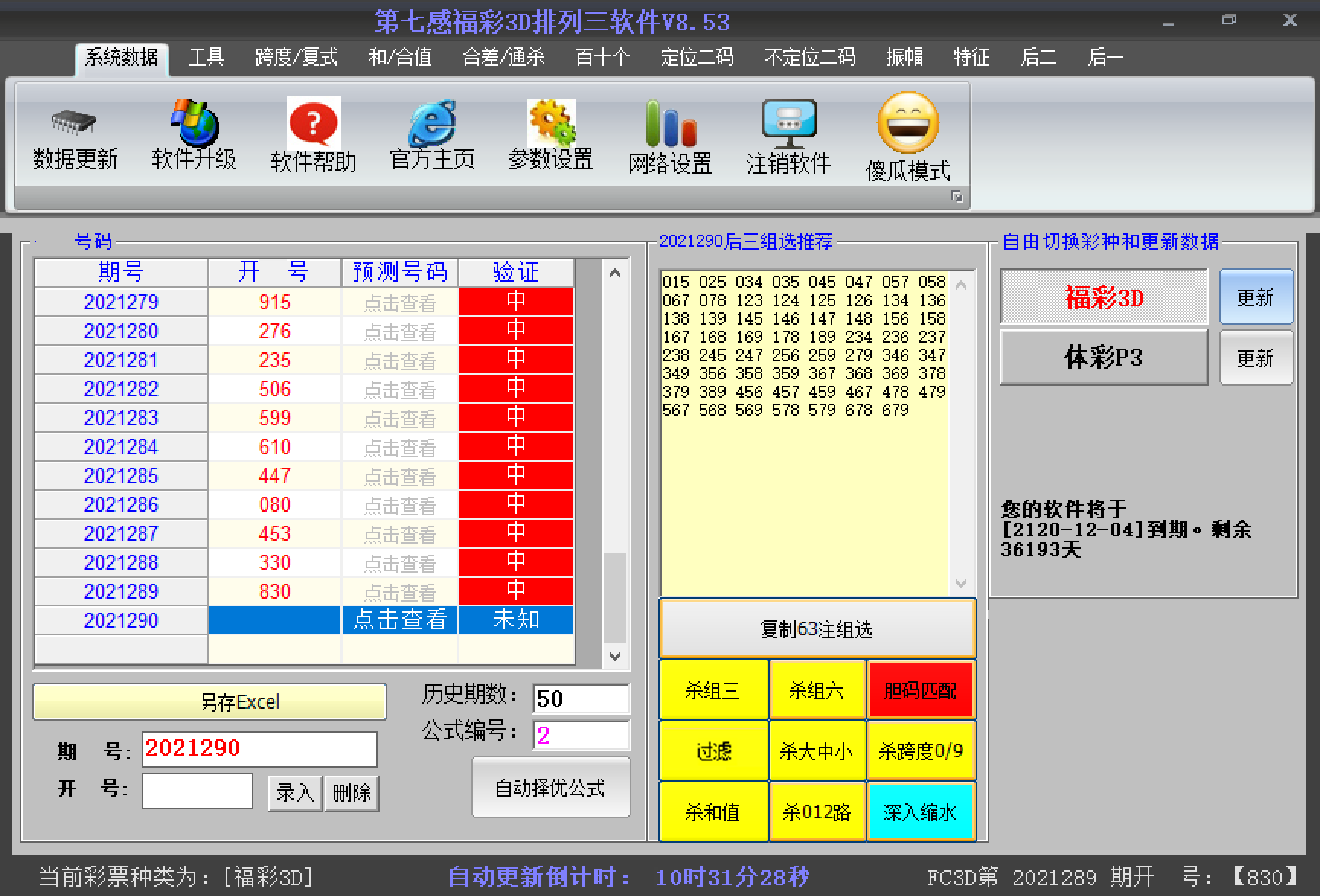The height and width of the screenshot is (896, 1320).
Task: Click 杀组三 yellow button
Action: [713, 690]
